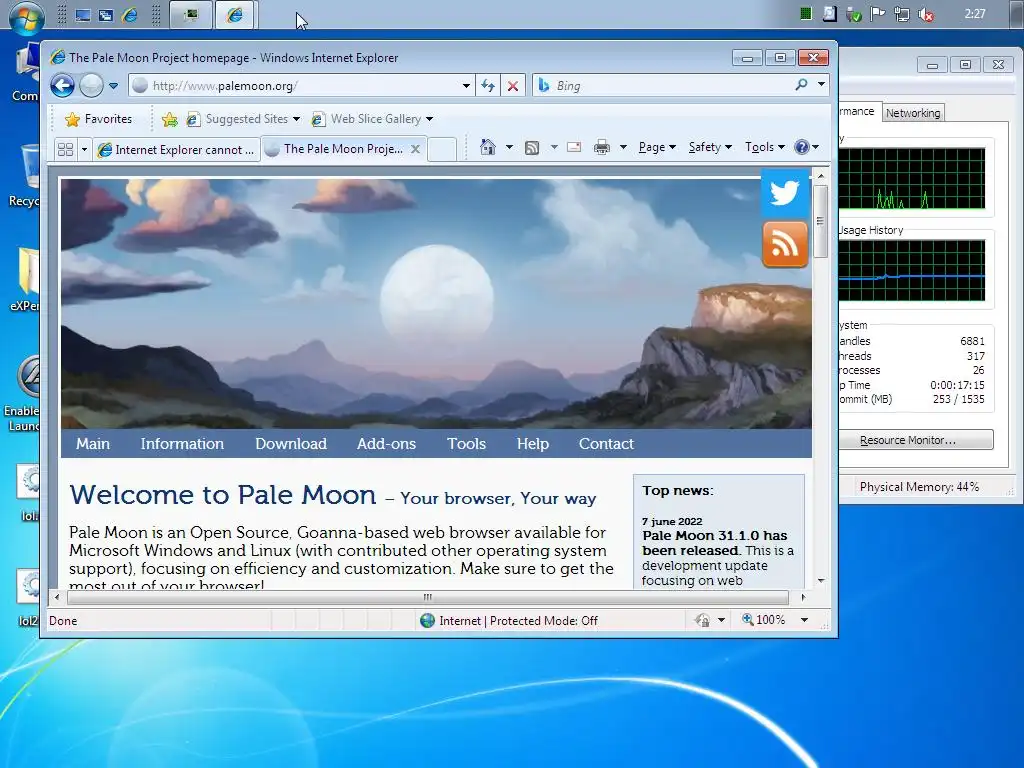Viewport: 1024px width, 768px height.
Task: Open Suggested Sites dropdown
Action: [x=243, y=119]
